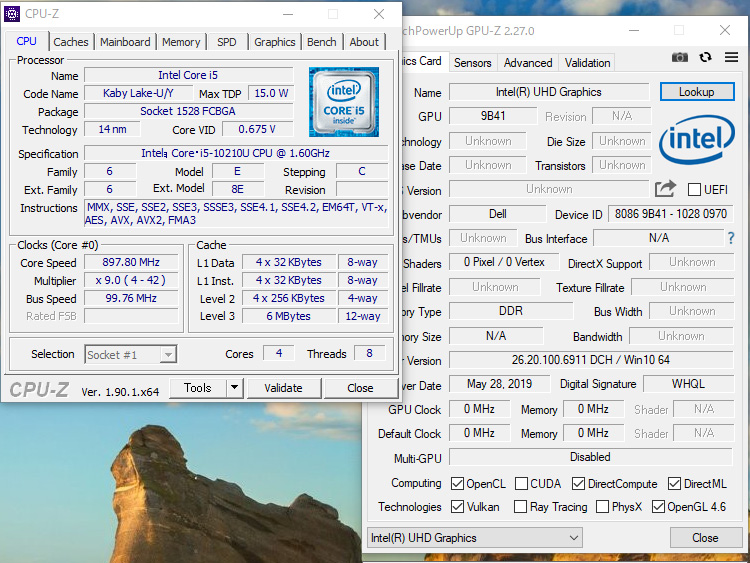The width and height of the screenshot is (750, 563).
Task: Open the About tab
Action: 364,42
